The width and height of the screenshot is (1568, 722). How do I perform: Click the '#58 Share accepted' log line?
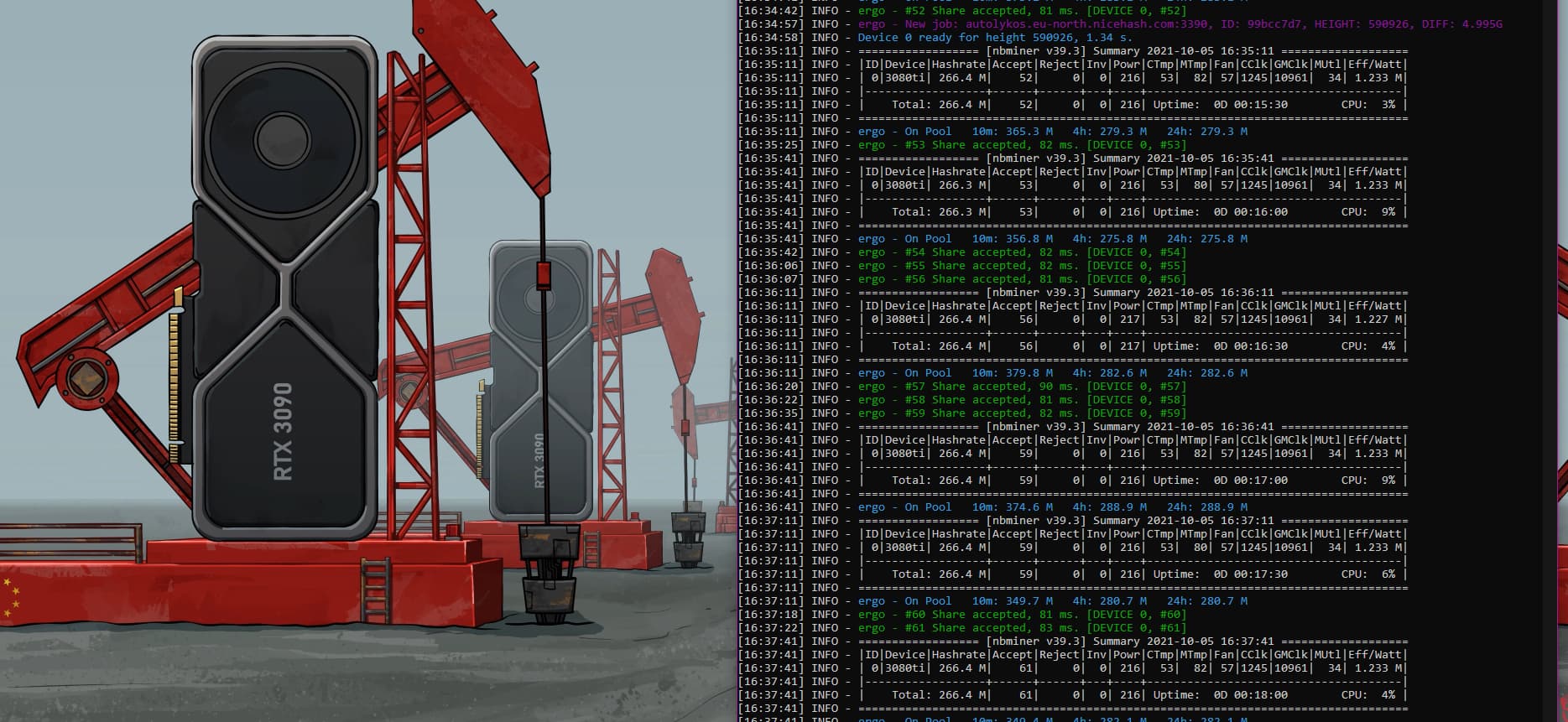click(962, 400)
